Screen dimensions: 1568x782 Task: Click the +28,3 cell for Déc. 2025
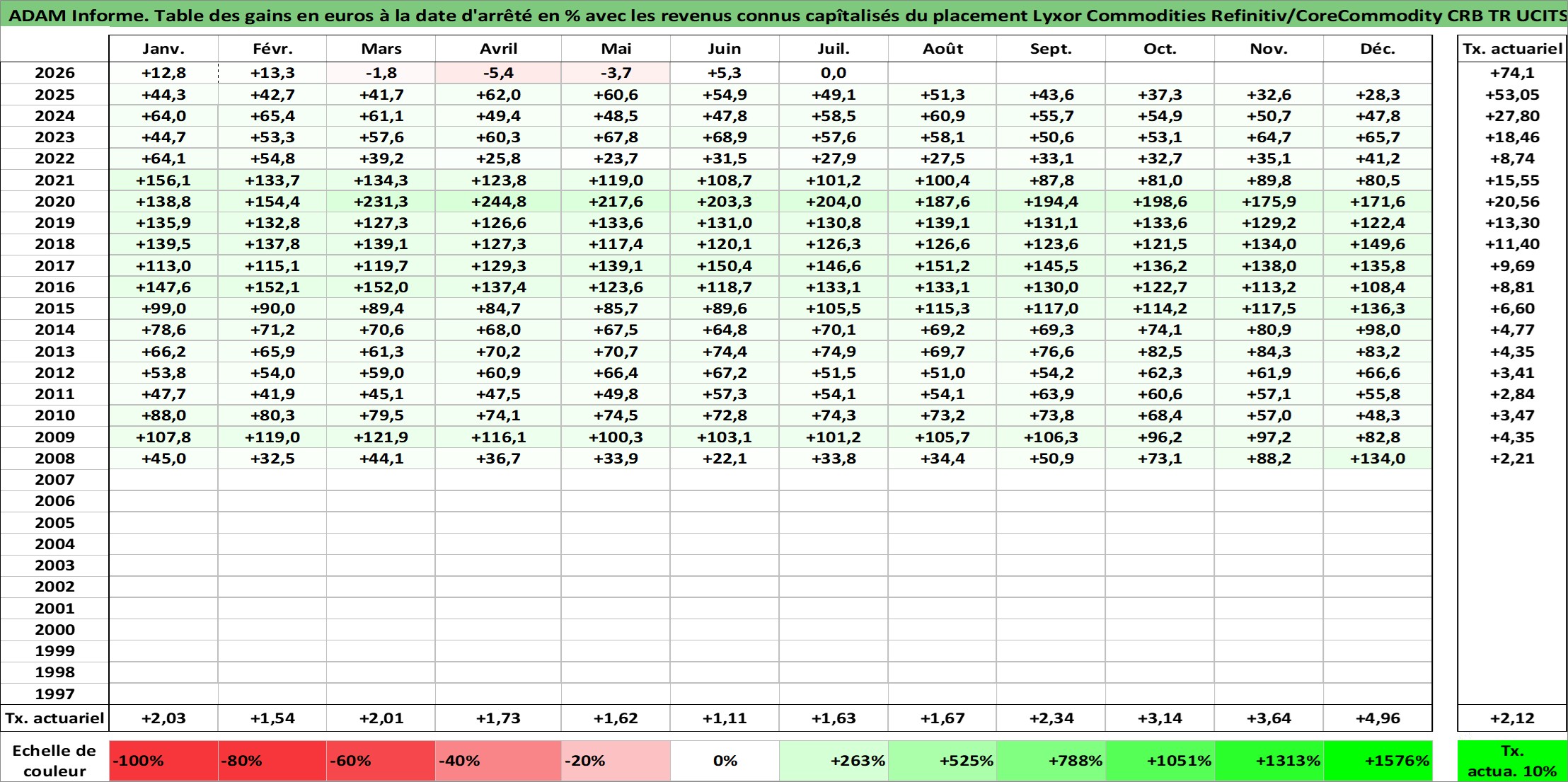(1378, 95)
